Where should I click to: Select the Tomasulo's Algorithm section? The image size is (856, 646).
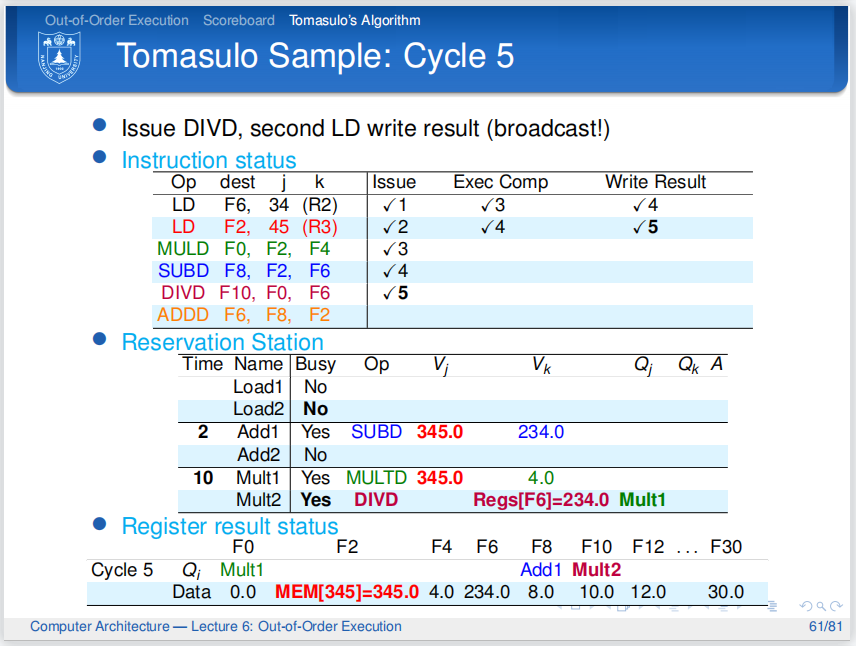click(355, 20)
